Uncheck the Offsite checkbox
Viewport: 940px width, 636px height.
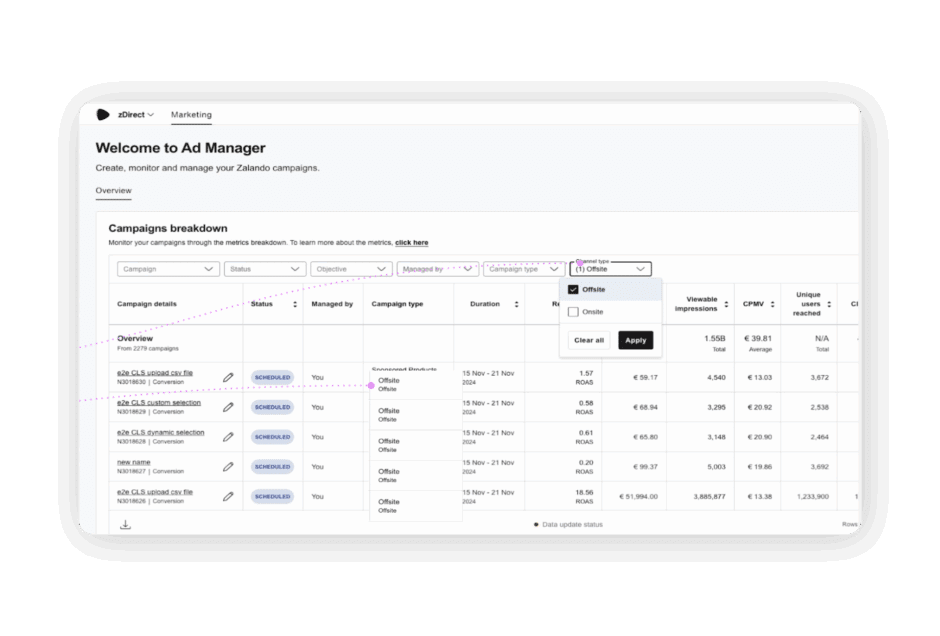(573, 290)
